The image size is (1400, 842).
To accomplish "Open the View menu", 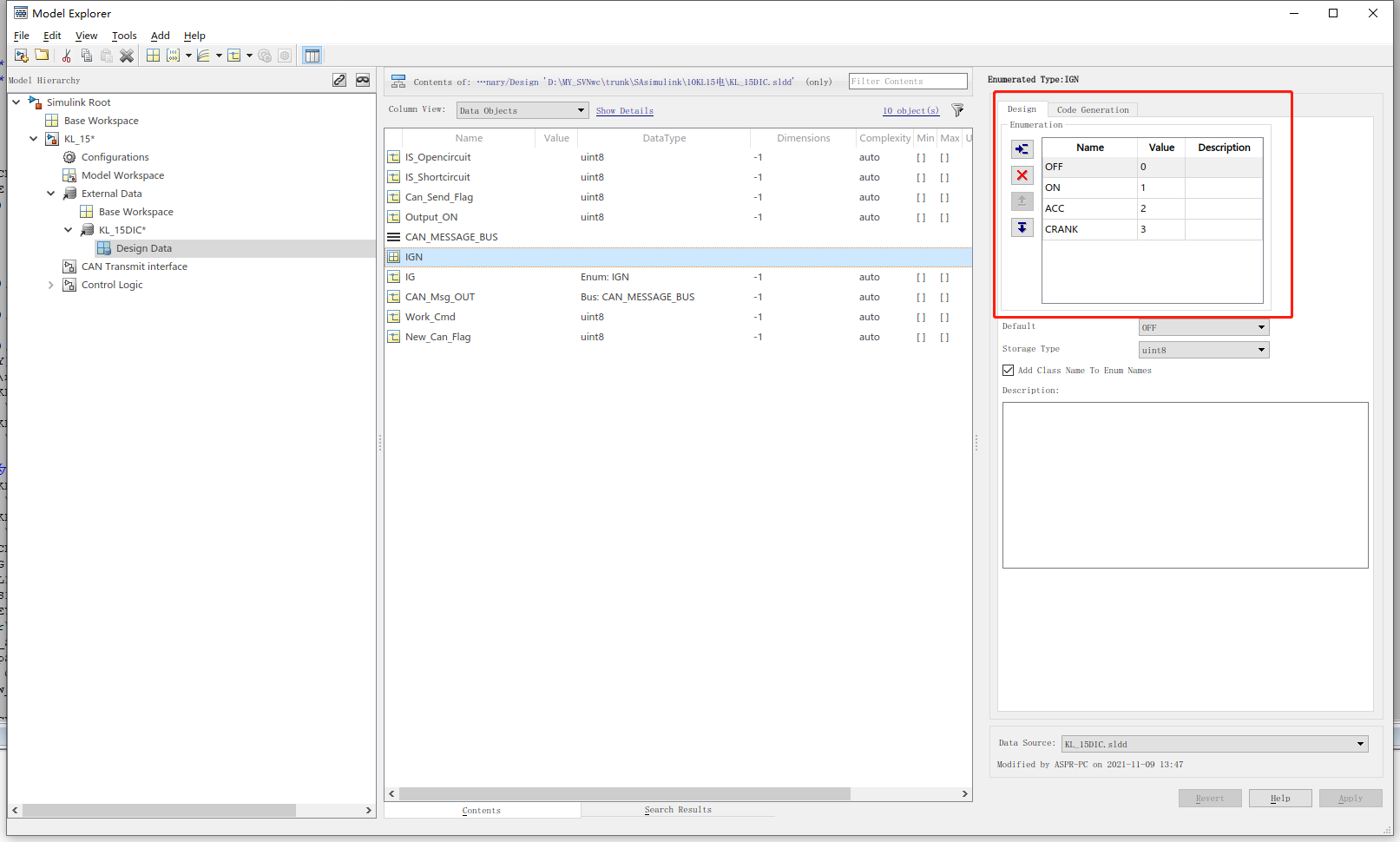I will pyautogui.click(x=87, y=36).
